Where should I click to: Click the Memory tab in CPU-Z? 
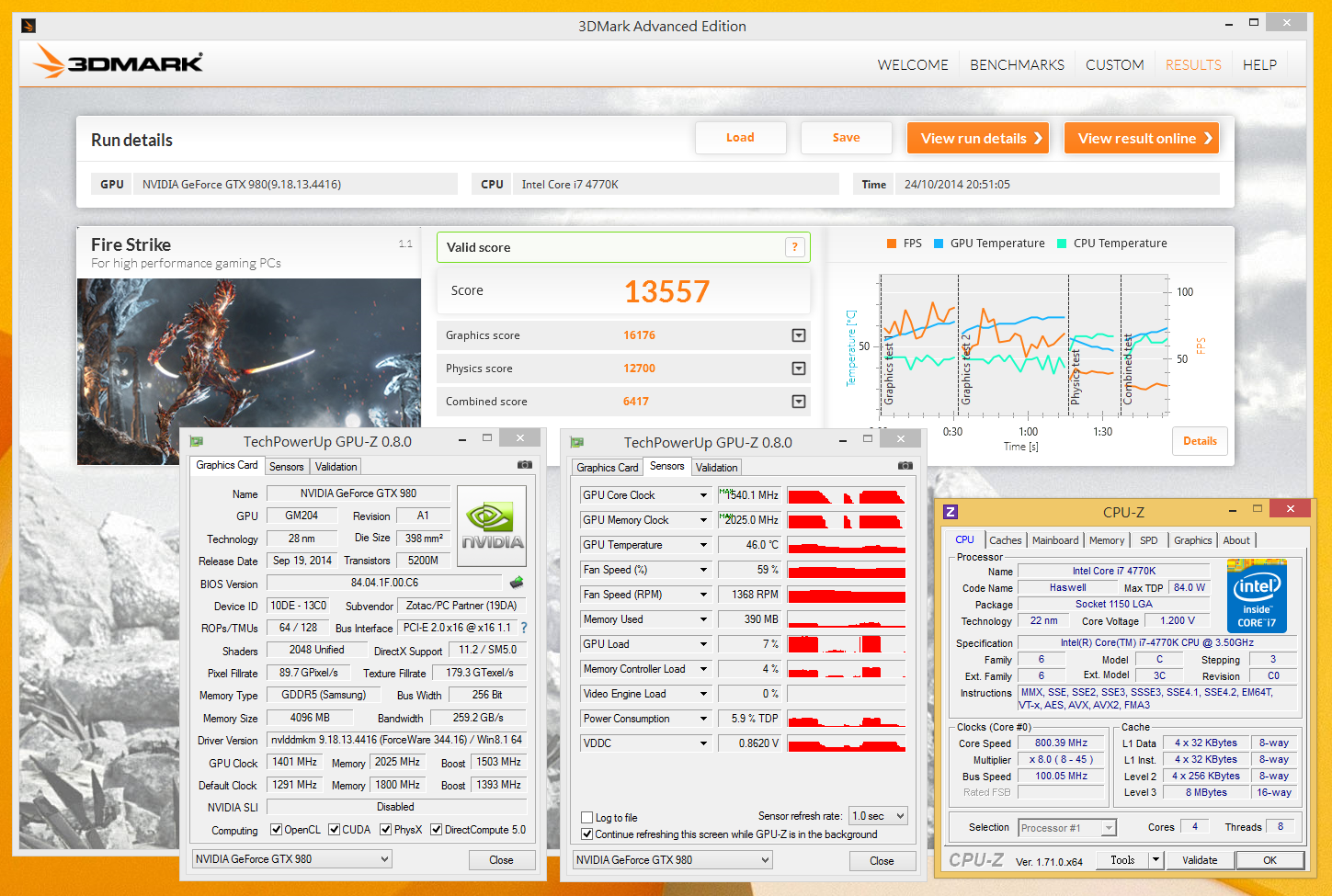point(1107,540)
